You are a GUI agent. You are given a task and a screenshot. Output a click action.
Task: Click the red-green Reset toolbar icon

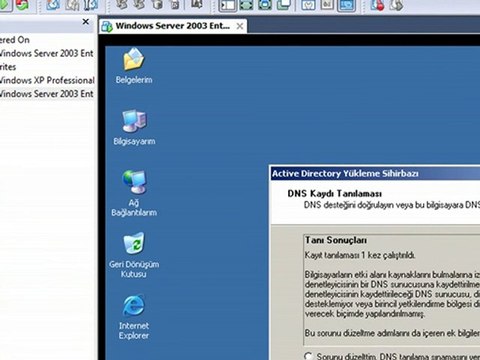(x=22, y=5)
